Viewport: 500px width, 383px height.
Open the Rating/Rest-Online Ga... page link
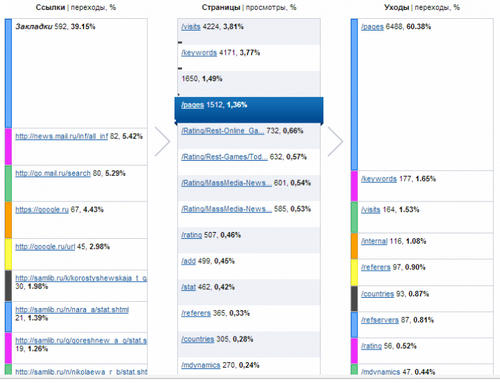(223, 131)
